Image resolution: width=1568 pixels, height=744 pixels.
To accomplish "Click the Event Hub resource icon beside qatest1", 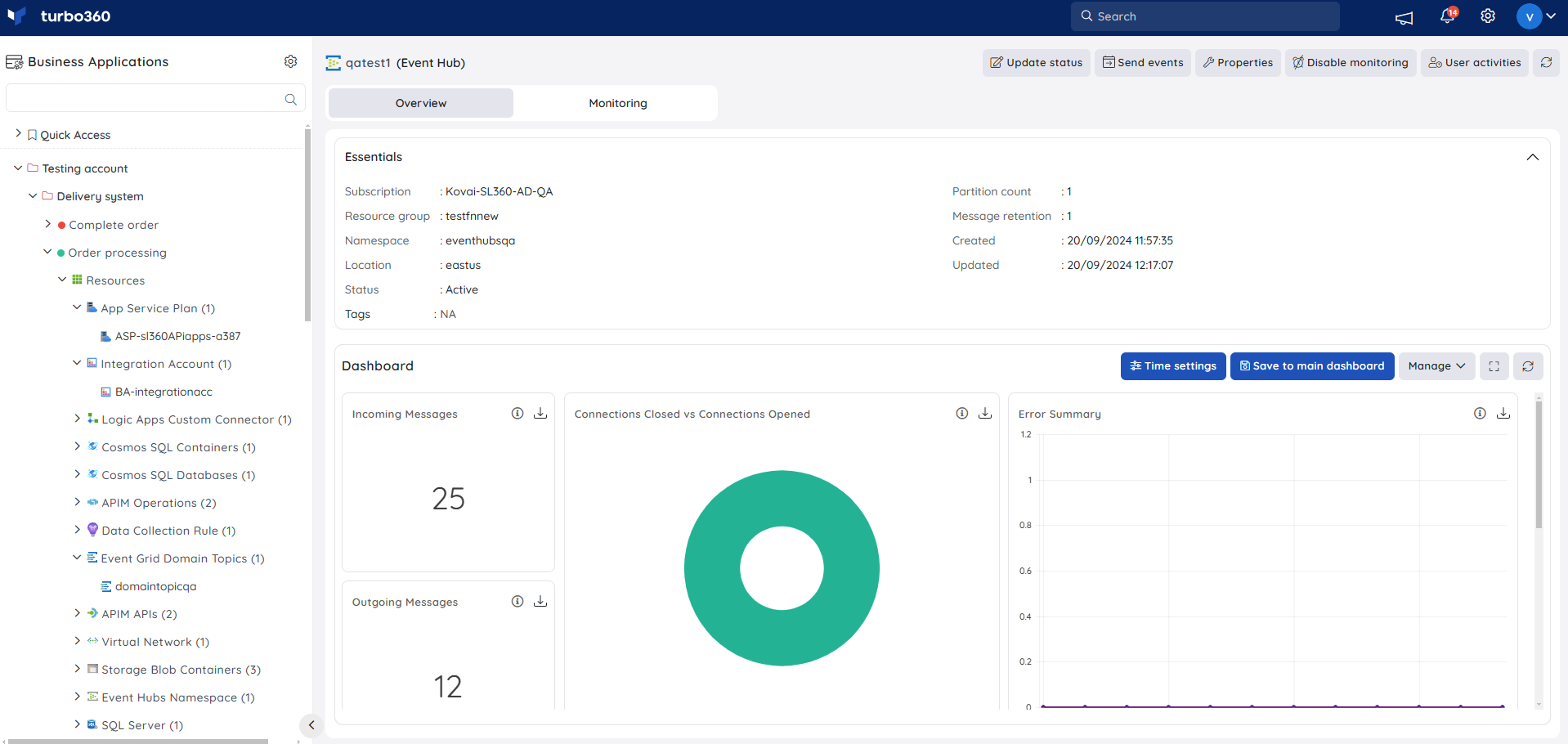I will pyautogui.click(x=333, y=63).
